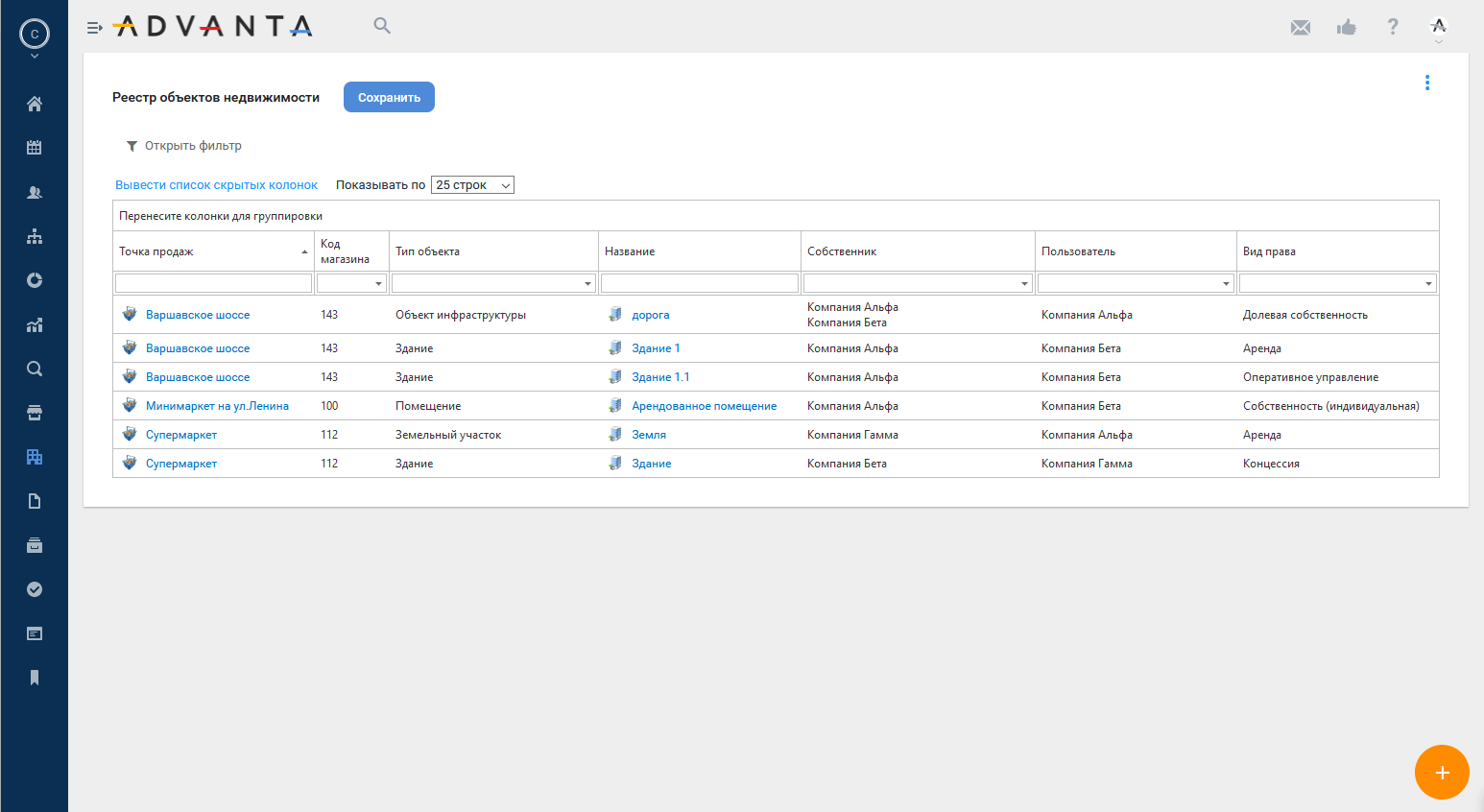Open Варшавское шоссе link in дорога row

coord(198,315)
